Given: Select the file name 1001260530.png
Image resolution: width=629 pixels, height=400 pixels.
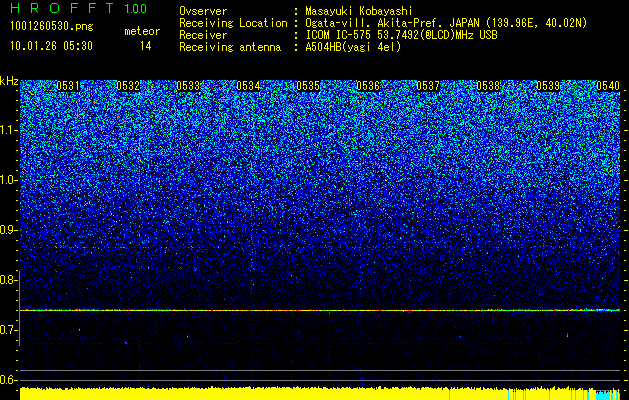Looking at the screenshot, I should (52, 26).
